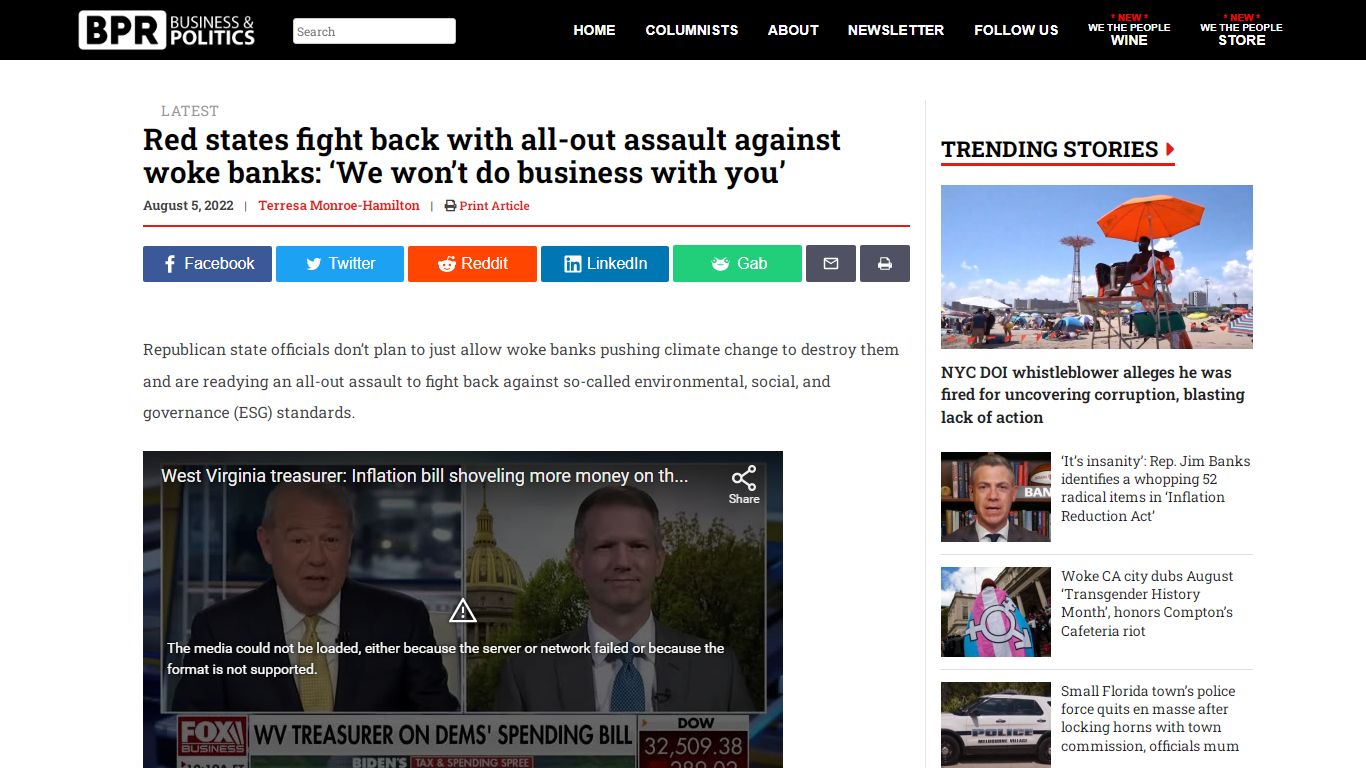
Task: Share article on Gab
Action: pyautogui.click(x=737, y=263)
